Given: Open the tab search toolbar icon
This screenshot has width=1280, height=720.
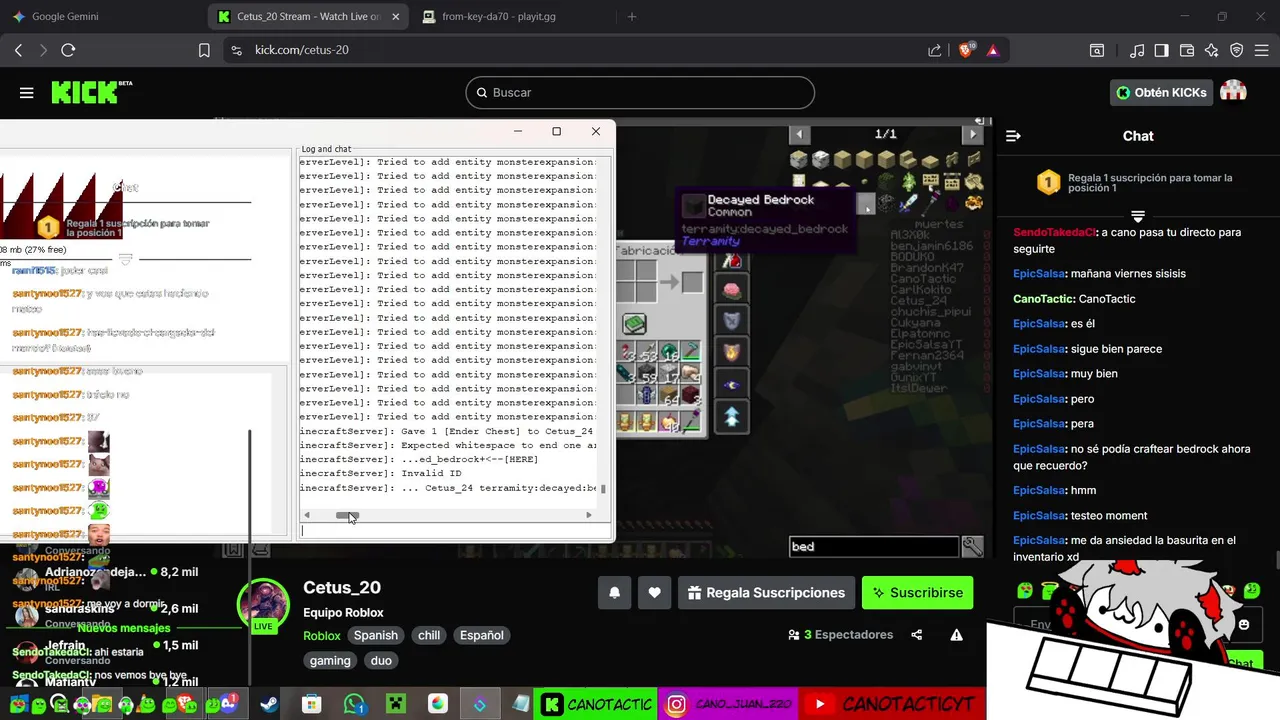Looking at the screenshot, I should tap(1097, 50).
